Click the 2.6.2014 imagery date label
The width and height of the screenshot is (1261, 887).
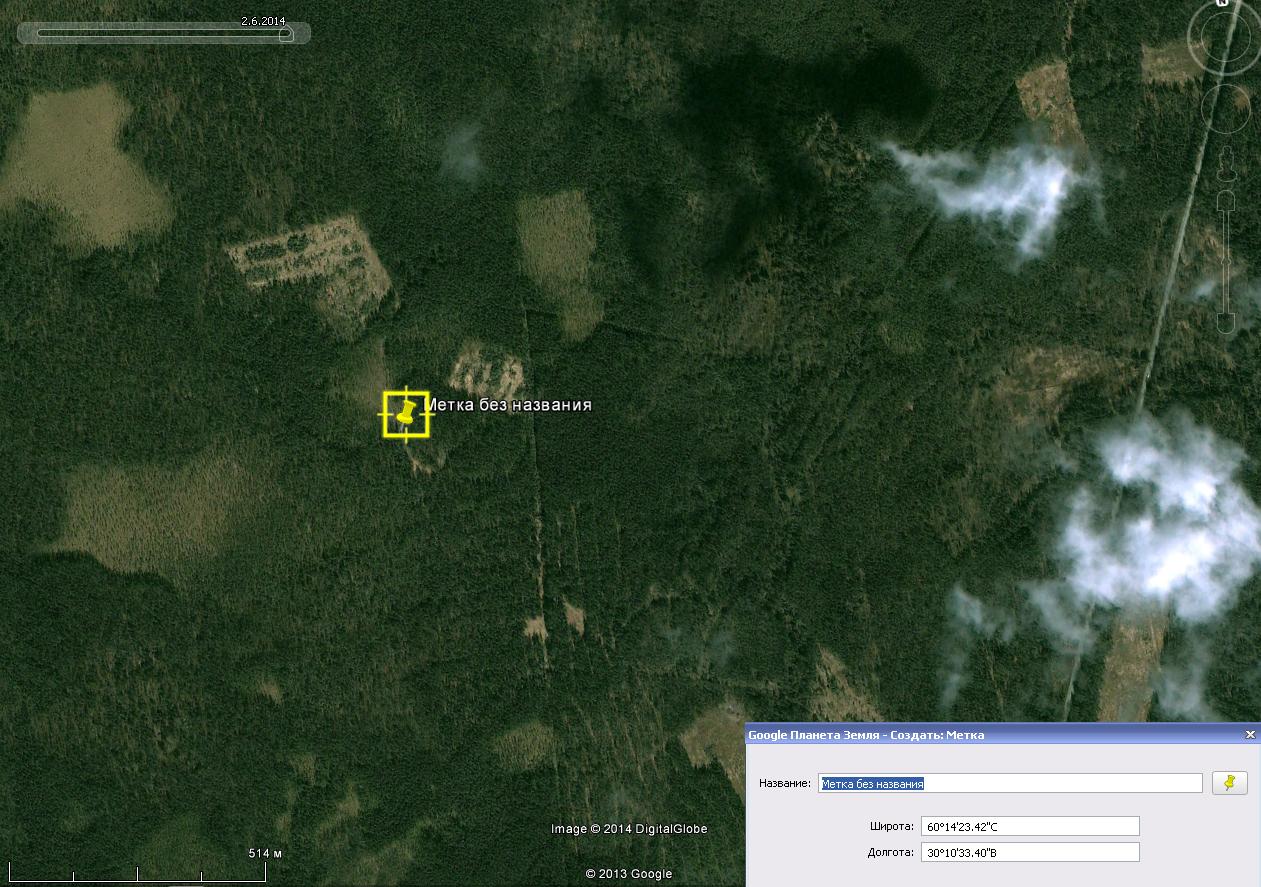click(263, 21)
